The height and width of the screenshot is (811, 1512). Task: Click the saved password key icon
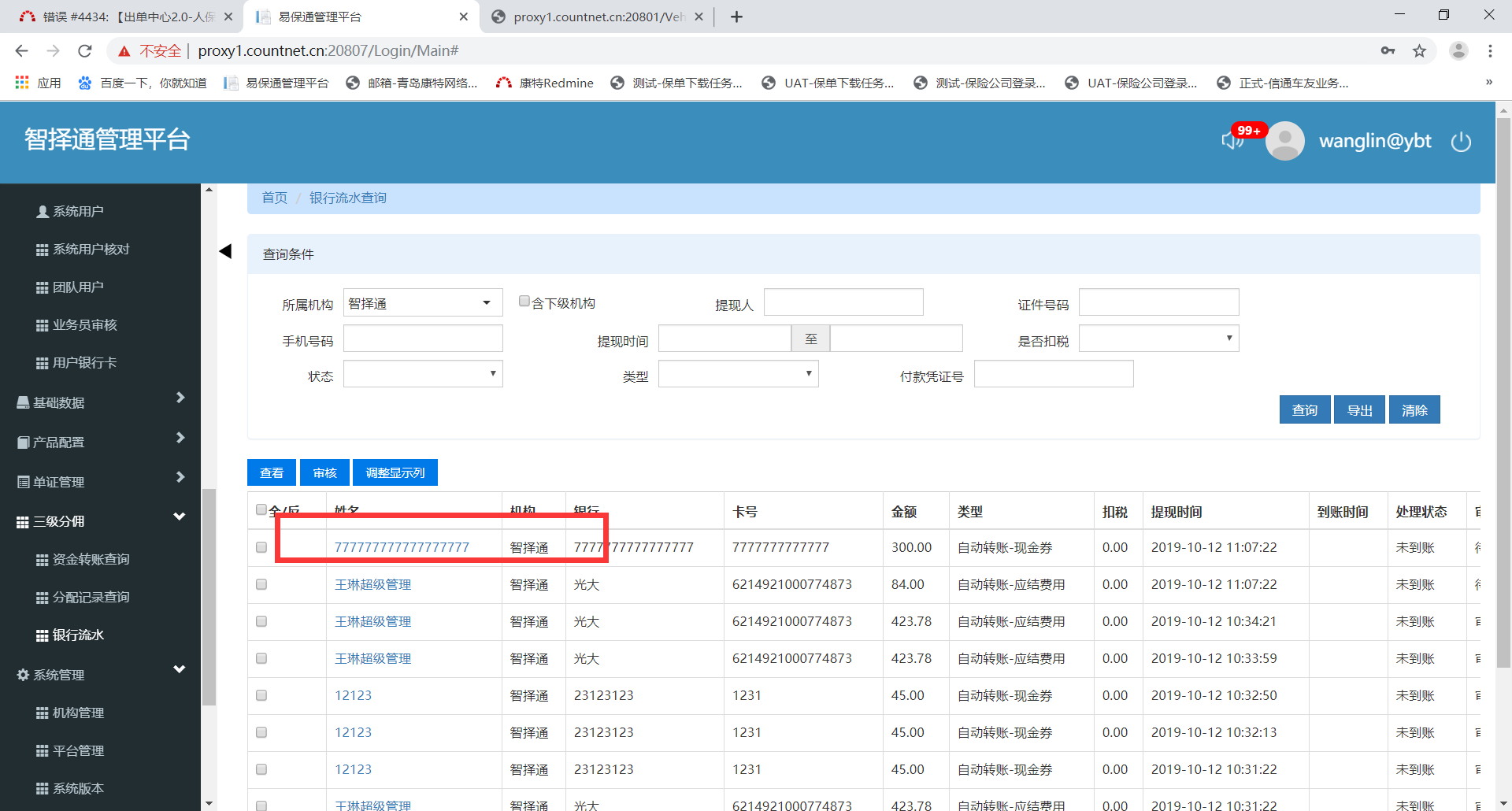coord(1388,51)
